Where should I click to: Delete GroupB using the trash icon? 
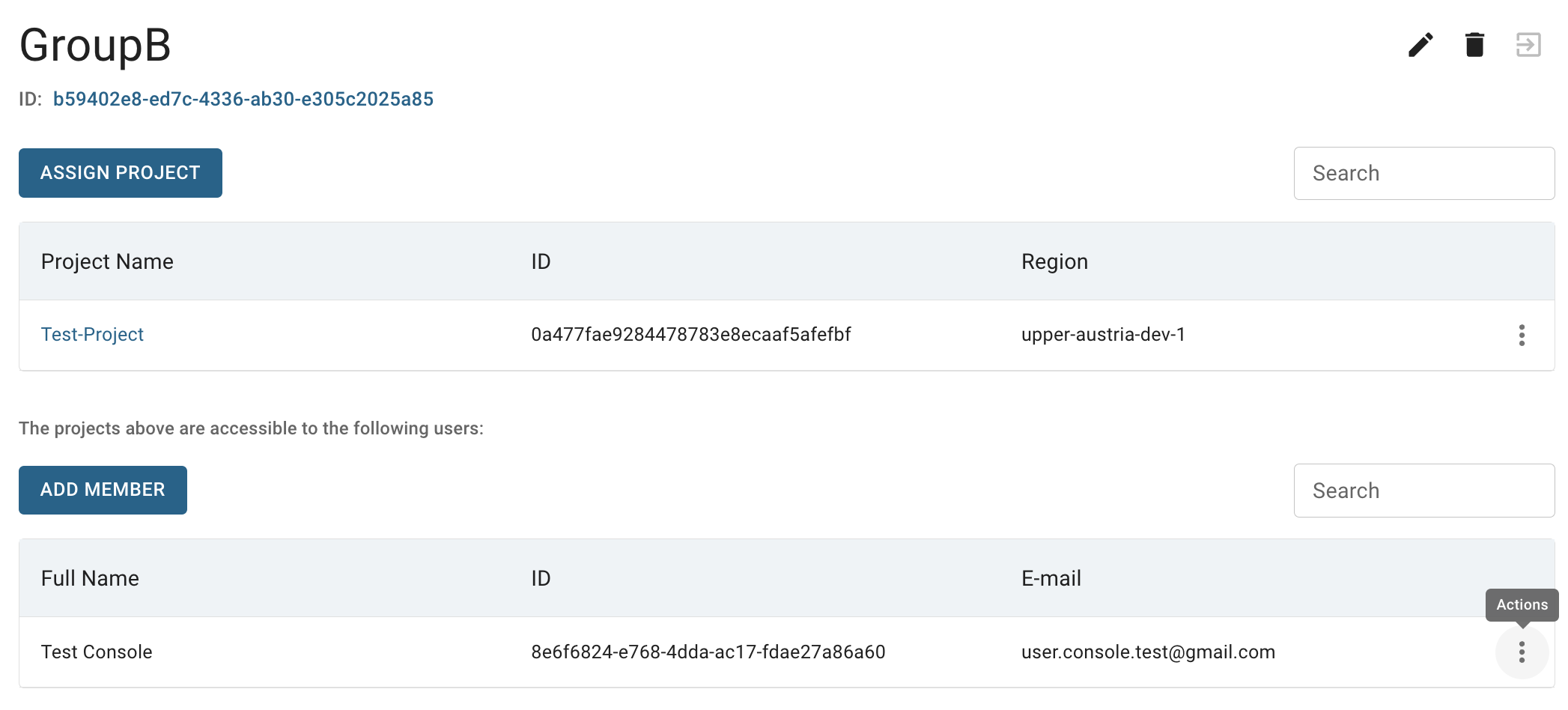pos(1474,45)
